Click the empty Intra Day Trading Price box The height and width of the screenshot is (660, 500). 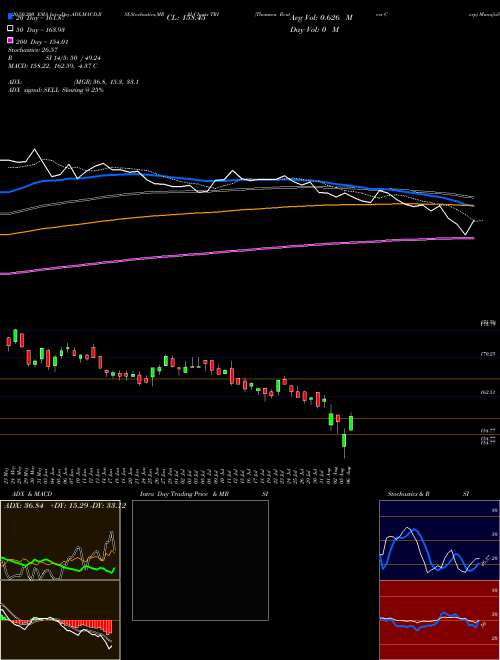point(200,560)
